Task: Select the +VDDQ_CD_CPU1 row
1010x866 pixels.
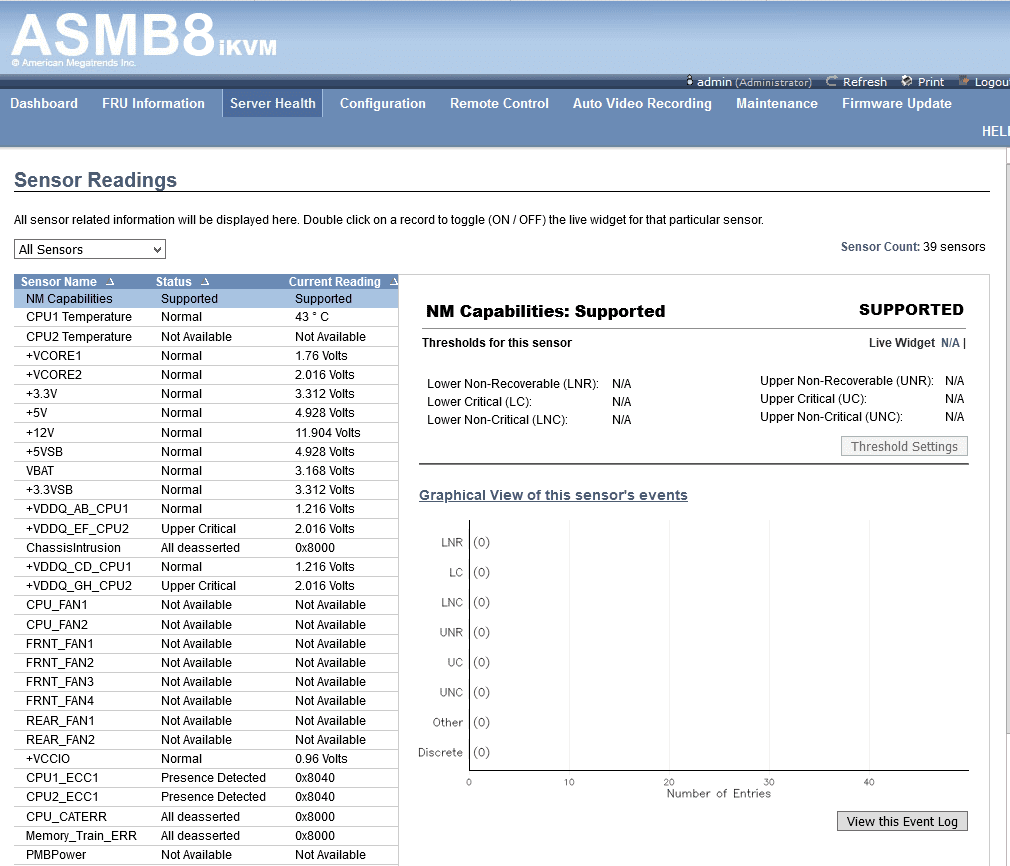Action: coord(206,566)
